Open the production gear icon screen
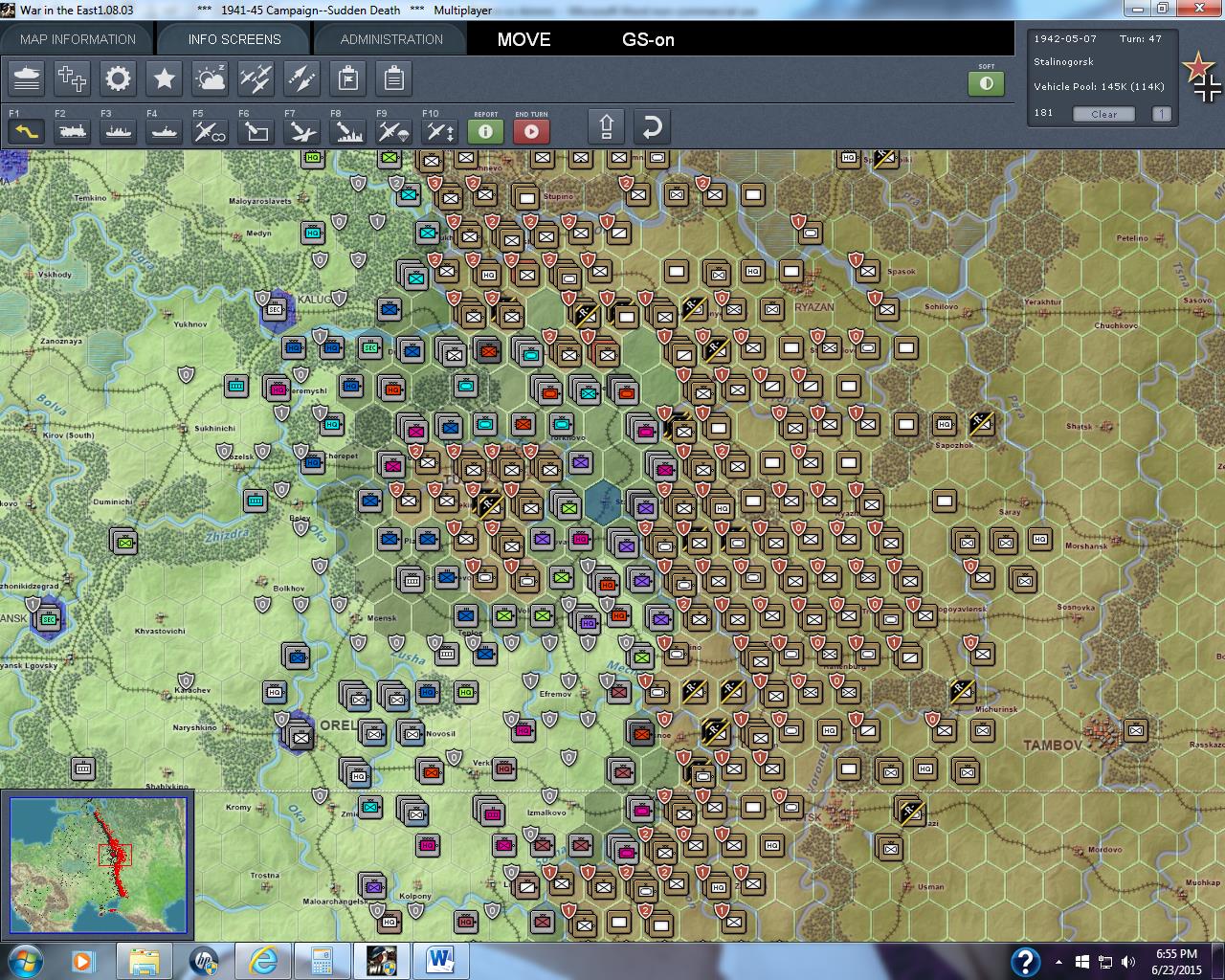This screenshot has height=980, width=1225. point(119,78)
